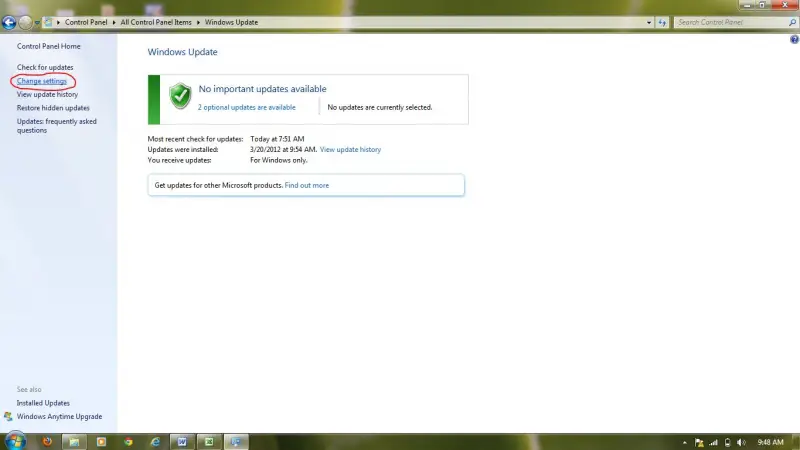Image resolution: width=800 pixels, height=450 pixels.
Task: Launch Internet Explorer from the taskbar
Action: point(155,442)
